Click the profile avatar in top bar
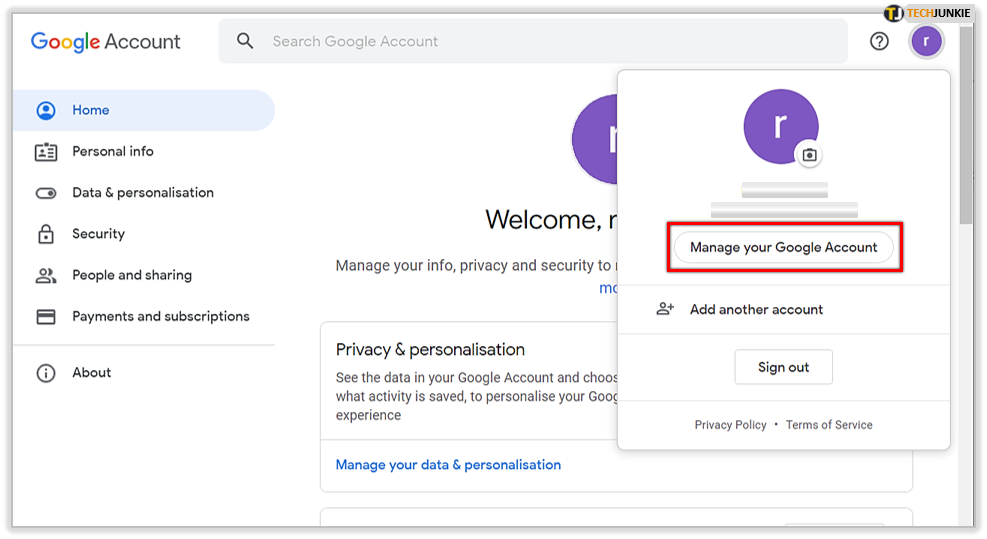 (x=926, y=42)
